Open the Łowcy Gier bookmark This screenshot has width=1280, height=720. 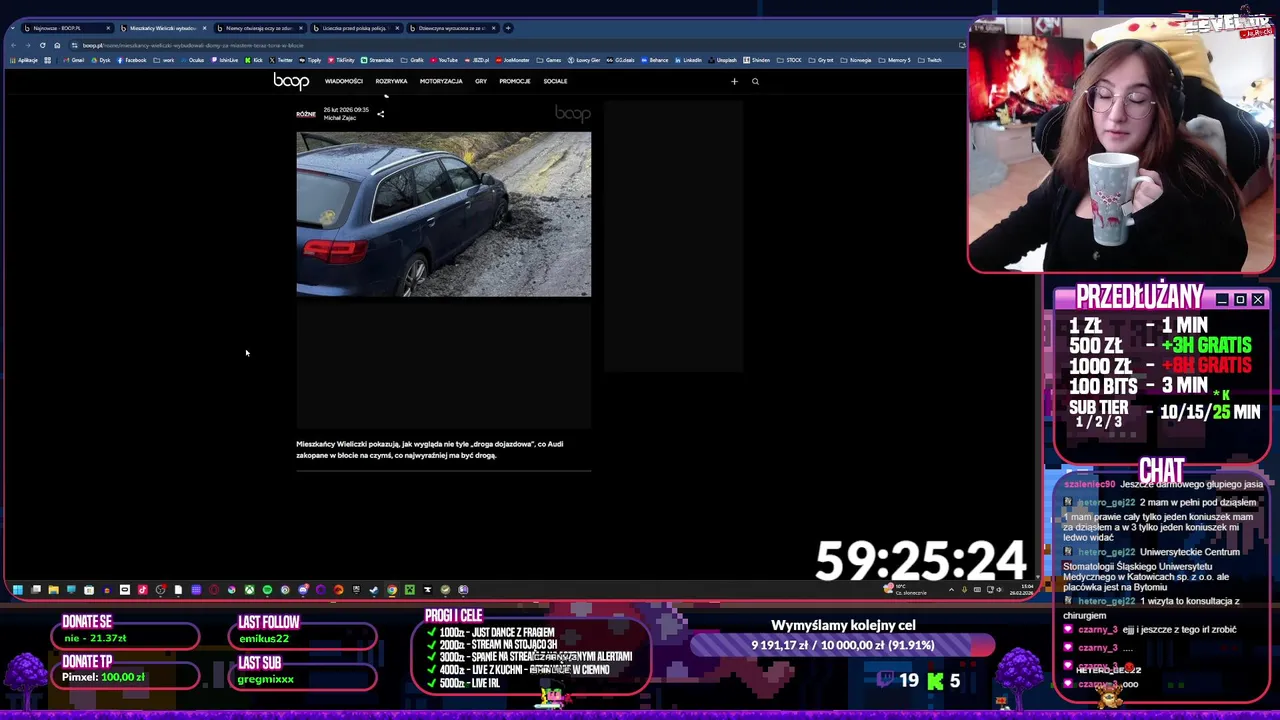point(584,60)
